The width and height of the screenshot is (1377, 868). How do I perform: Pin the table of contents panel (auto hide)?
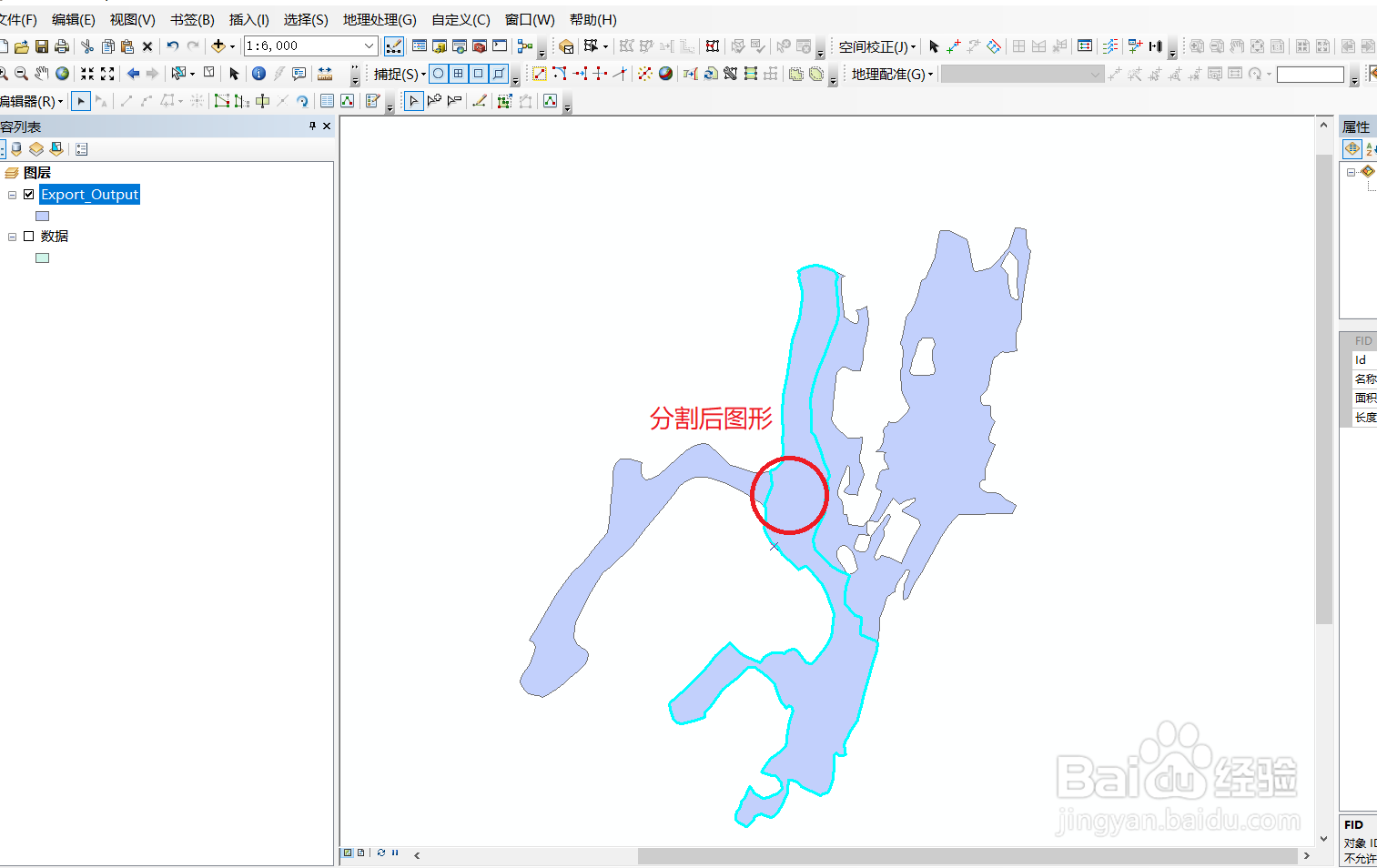pos(312,126)
